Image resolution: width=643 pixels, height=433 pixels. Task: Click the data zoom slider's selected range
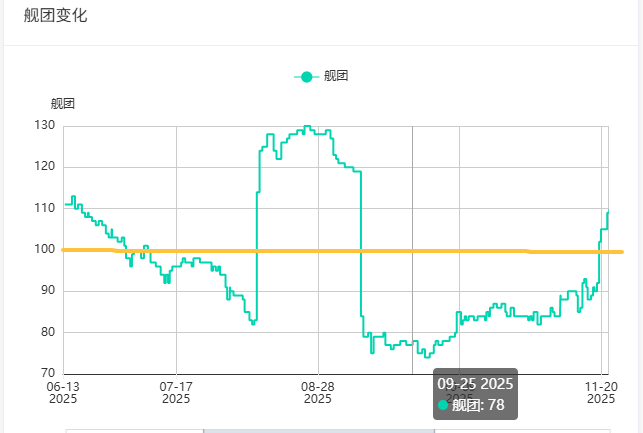(318, 430)
